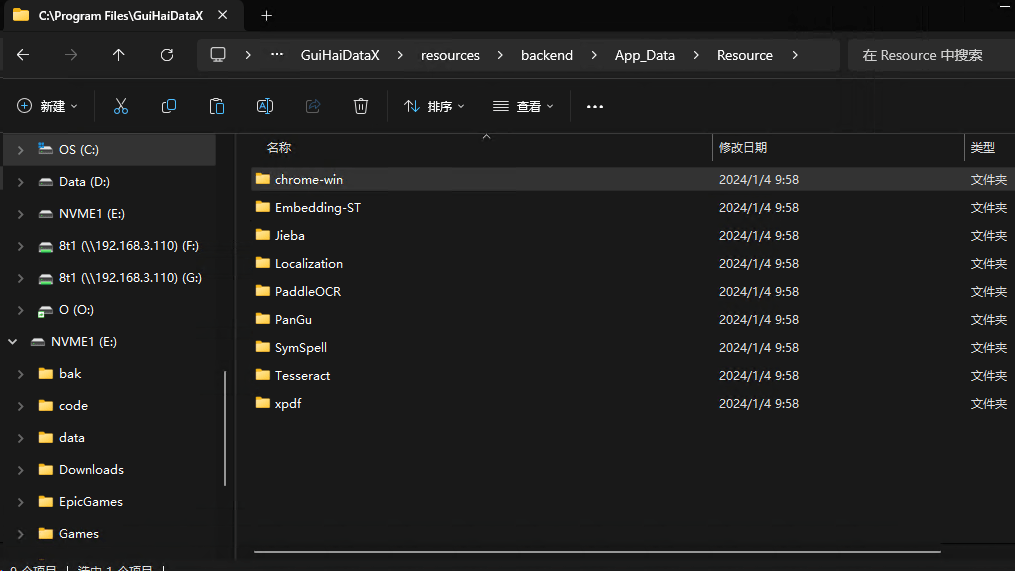Open the 排序 (Sort) dropdown

(x=434, y=106)
